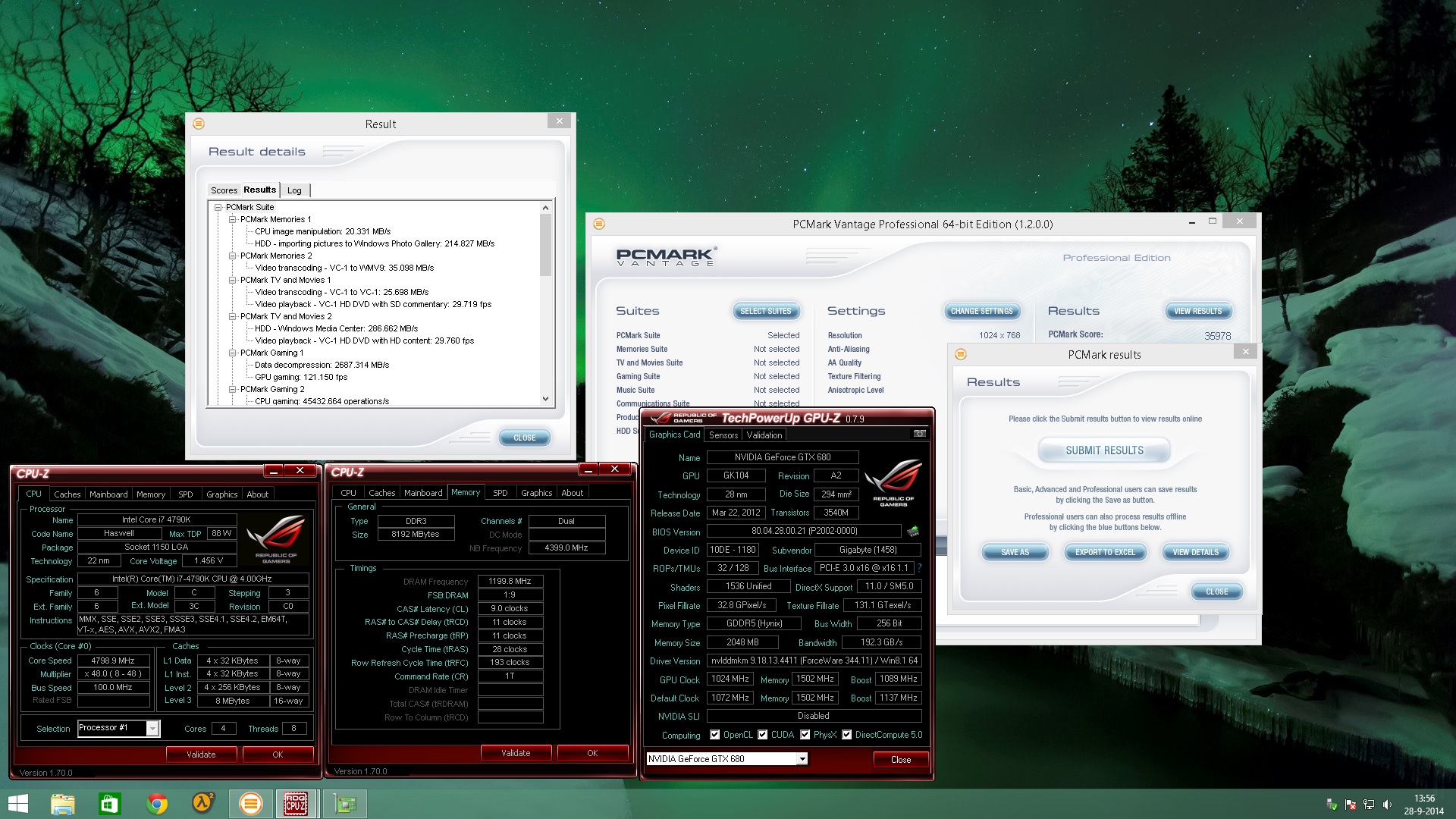Collapse the PCMark Memories 2 node
This screenshot has width=1456, height=819.
coord(233,256)
